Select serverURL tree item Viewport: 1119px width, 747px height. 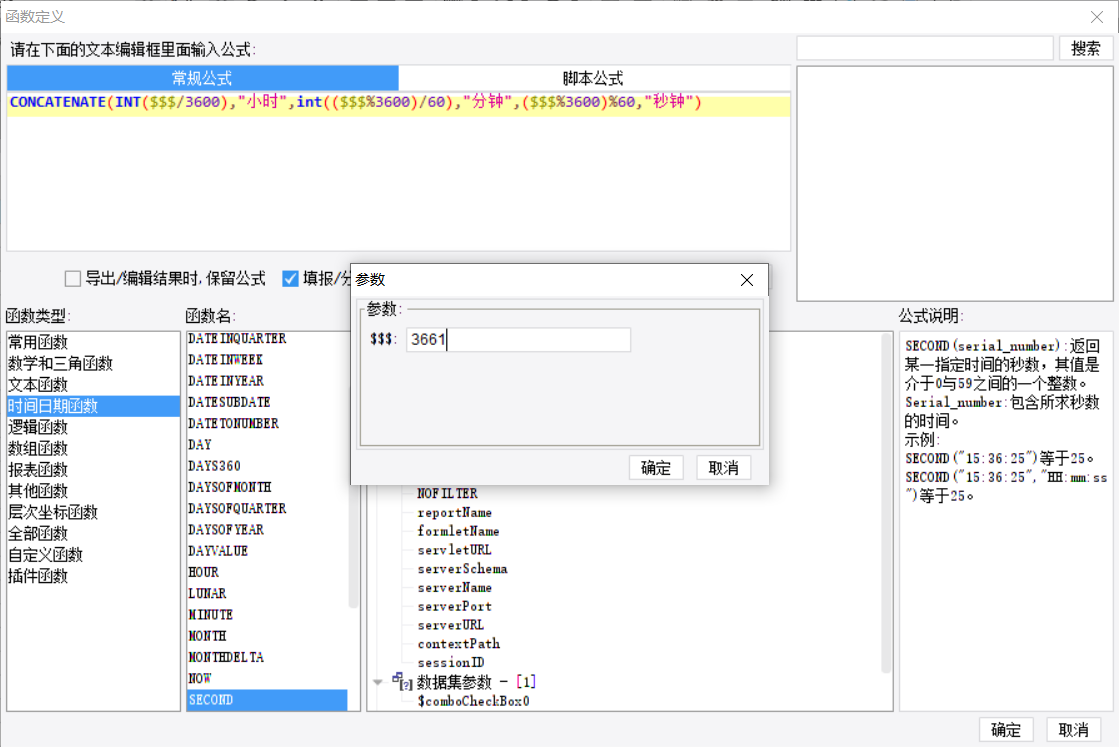pos(451,625)
